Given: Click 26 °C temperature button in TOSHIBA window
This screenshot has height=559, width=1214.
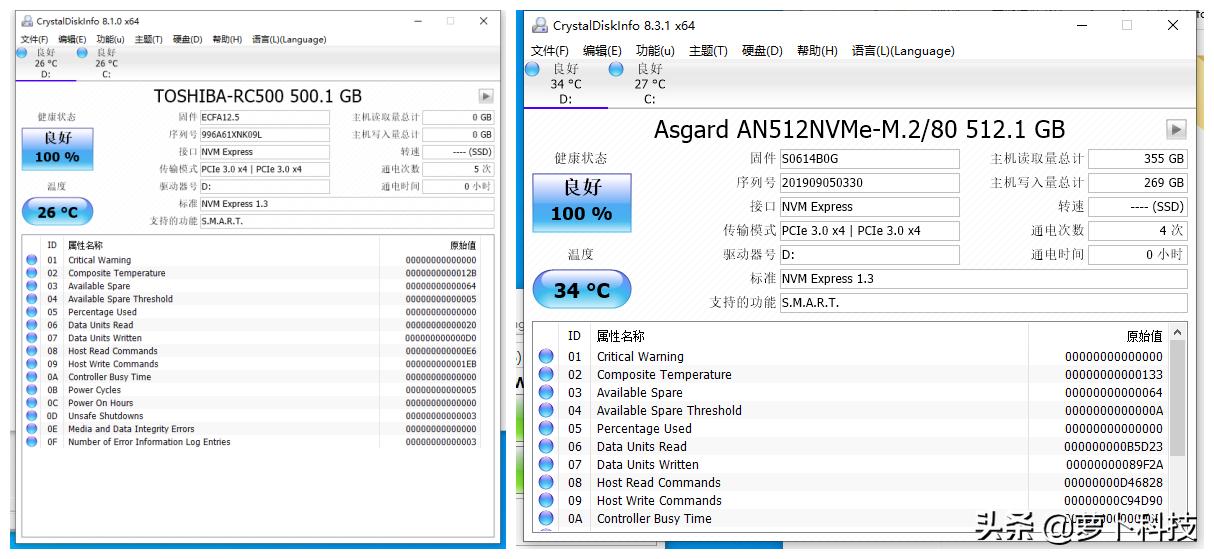Looking at the screenshot, I should pyautogui.click(x=57, y=212).
